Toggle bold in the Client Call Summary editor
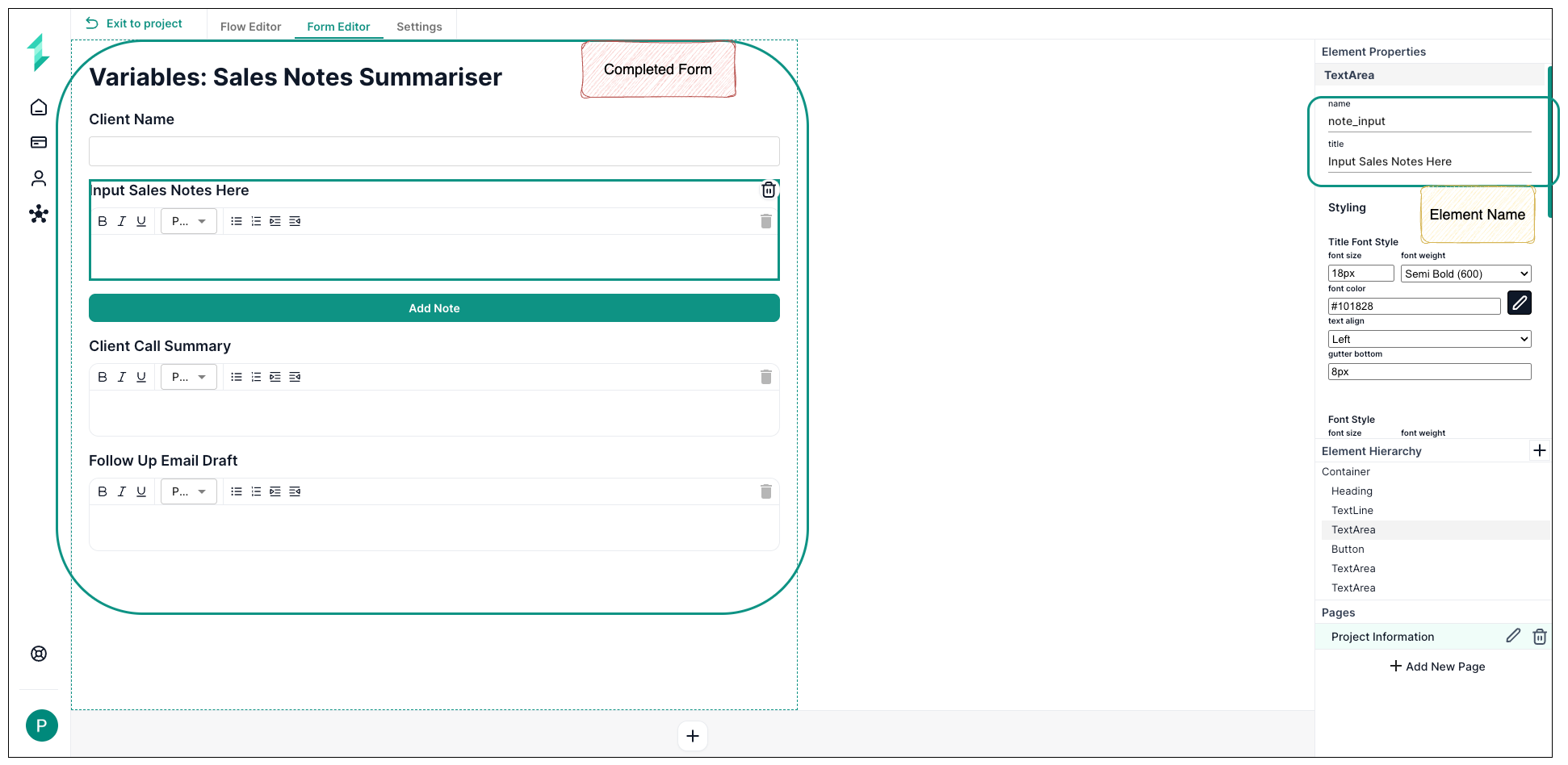1568x765 pixels. point(103,377)
